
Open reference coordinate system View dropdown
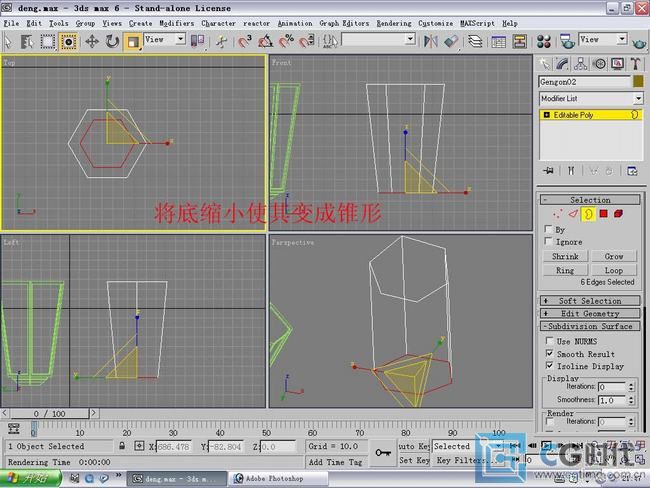coord(180,39)
